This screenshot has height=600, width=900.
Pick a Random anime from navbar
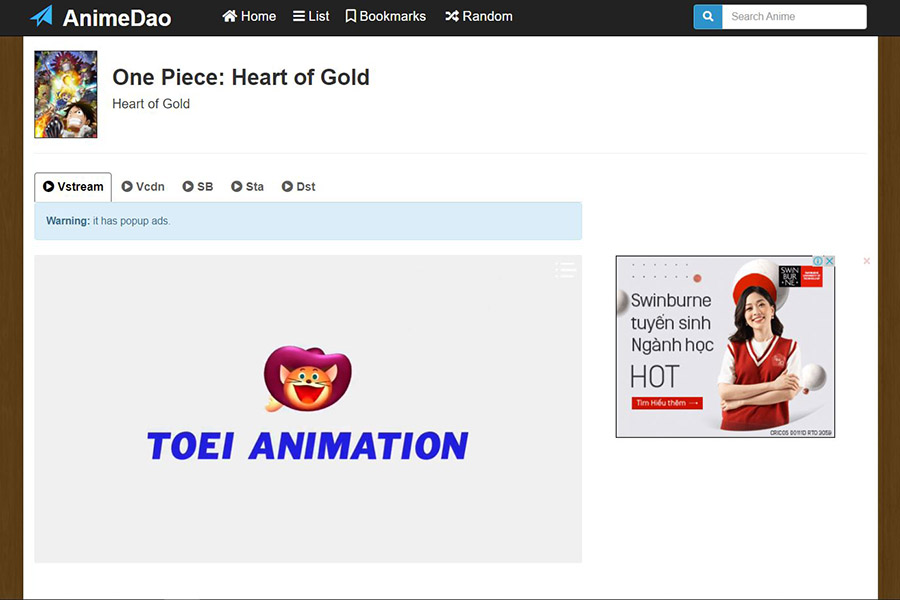[x=479, y=16]
